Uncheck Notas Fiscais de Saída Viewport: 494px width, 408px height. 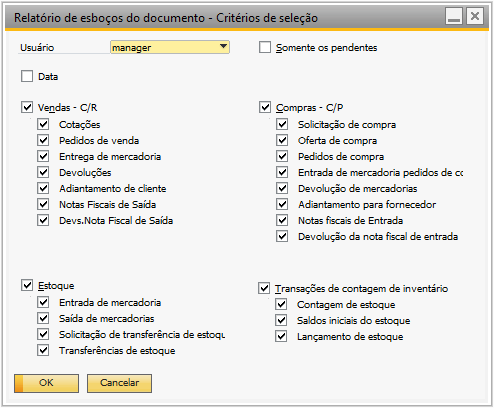point(43,204)
